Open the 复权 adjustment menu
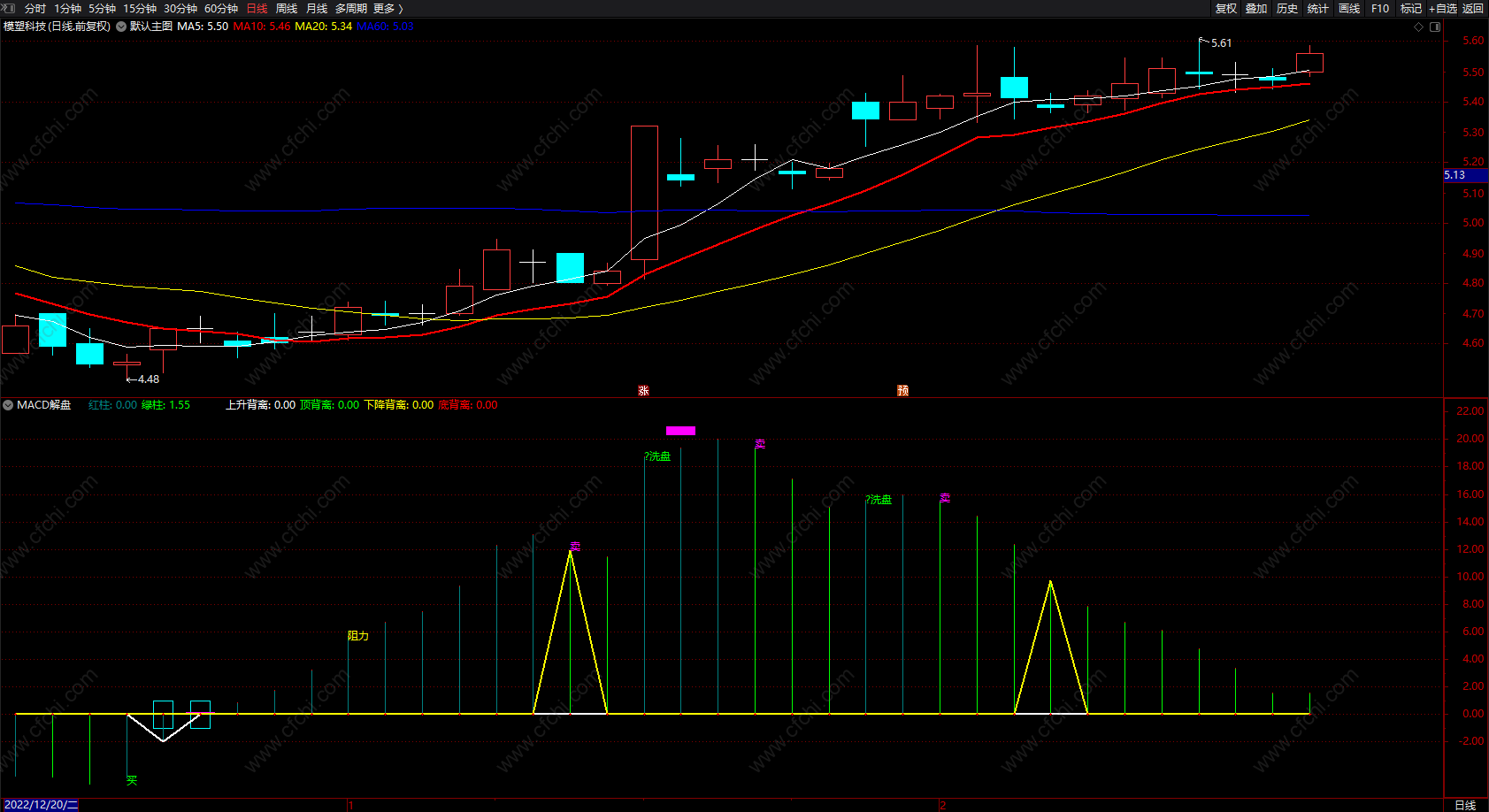The image size is (1489, 812). [x=1226, y=8]
